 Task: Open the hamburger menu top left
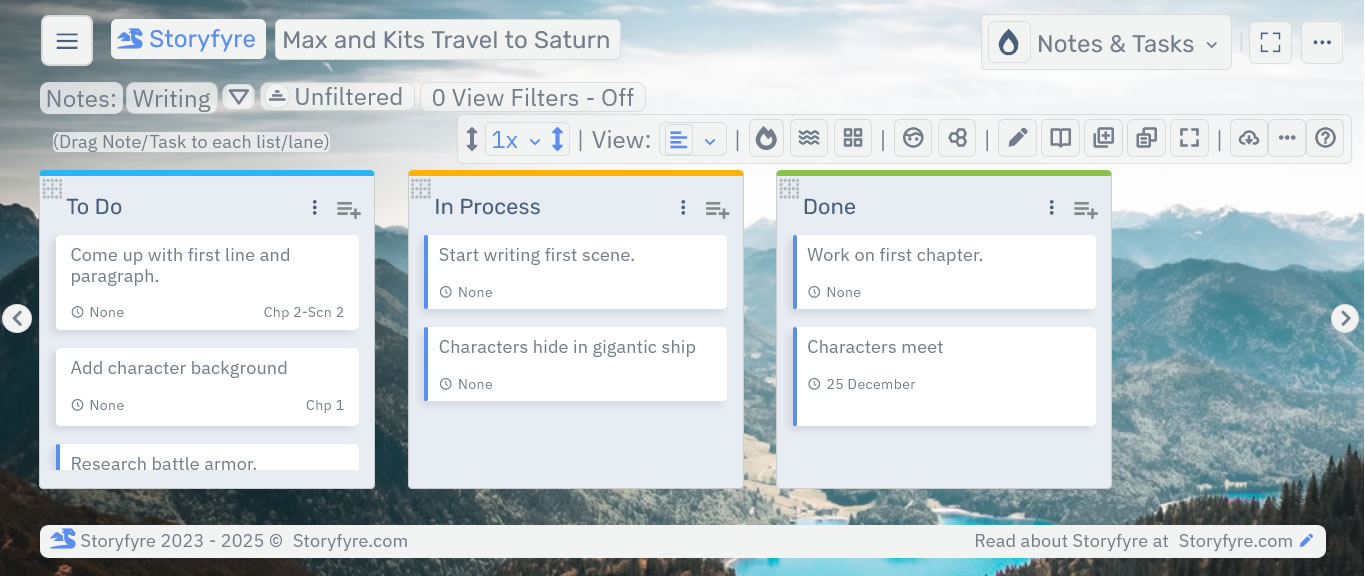tap(66, 40)
